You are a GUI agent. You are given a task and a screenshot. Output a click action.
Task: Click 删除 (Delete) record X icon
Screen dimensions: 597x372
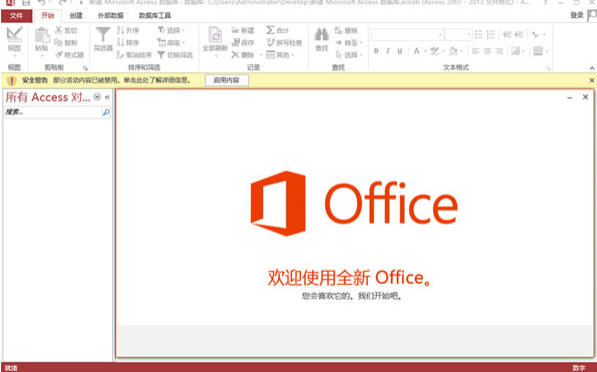pyautogui.click(x=235, y=55)
